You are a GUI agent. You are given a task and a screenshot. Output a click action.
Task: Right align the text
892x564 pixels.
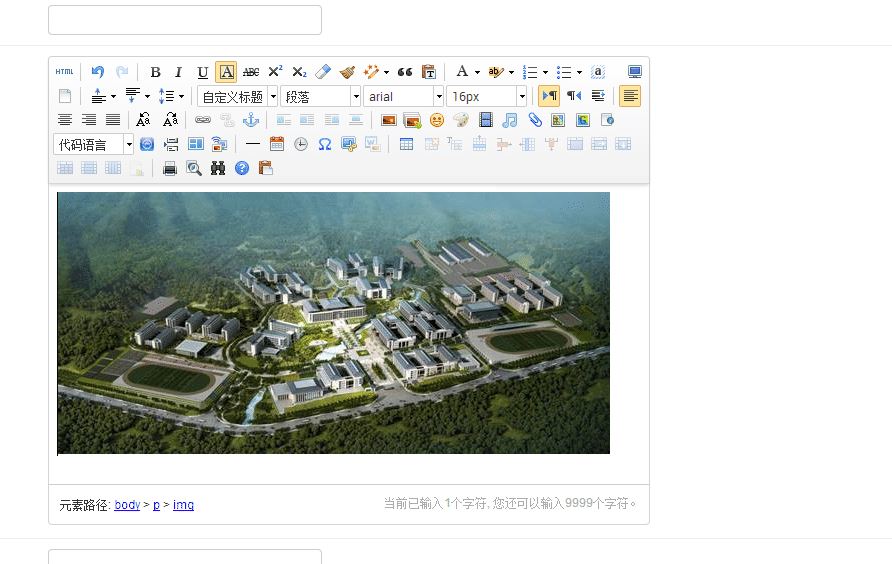point(89,120)
